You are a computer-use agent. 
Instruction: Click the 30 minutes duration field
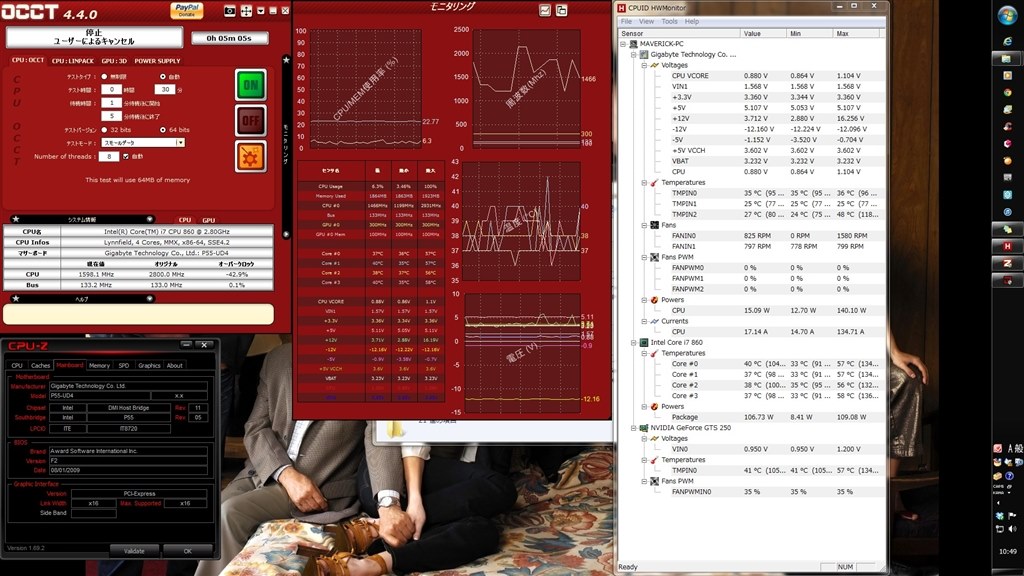165,89
